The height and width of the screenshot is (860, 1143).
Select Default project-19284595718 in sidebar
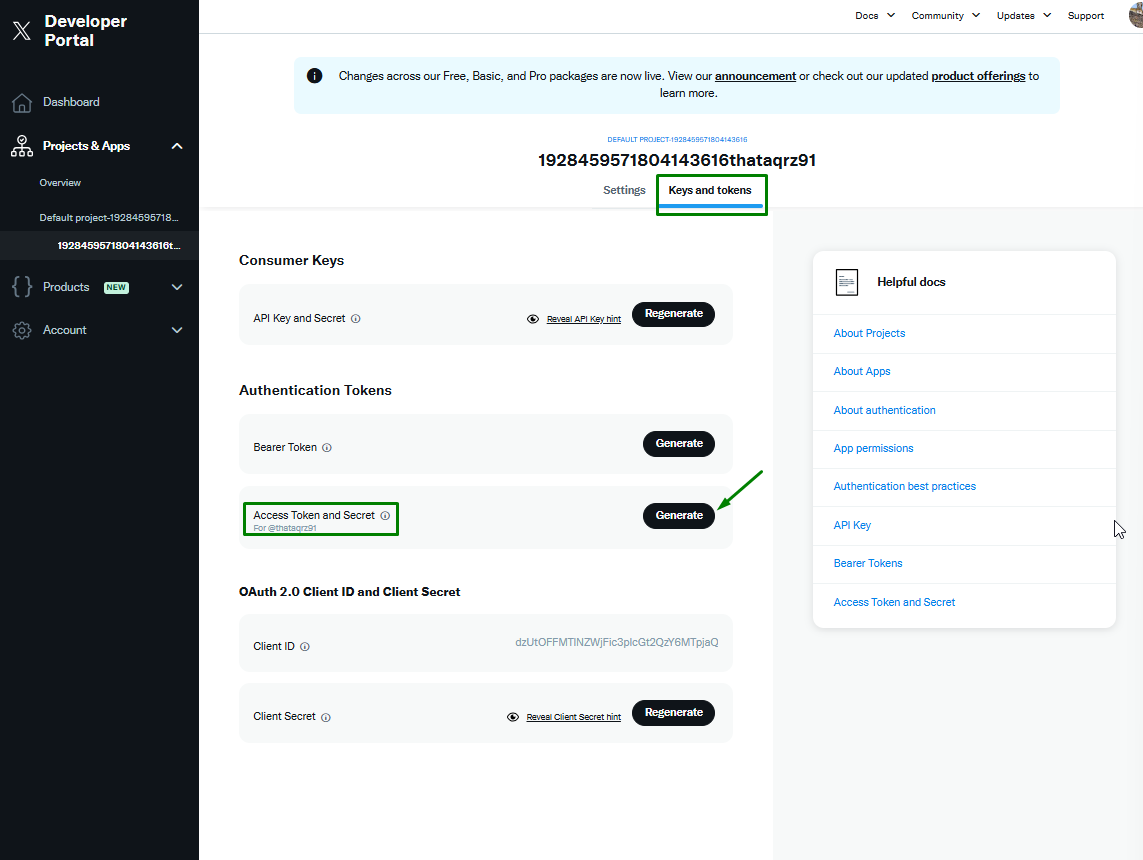(109, 218)
